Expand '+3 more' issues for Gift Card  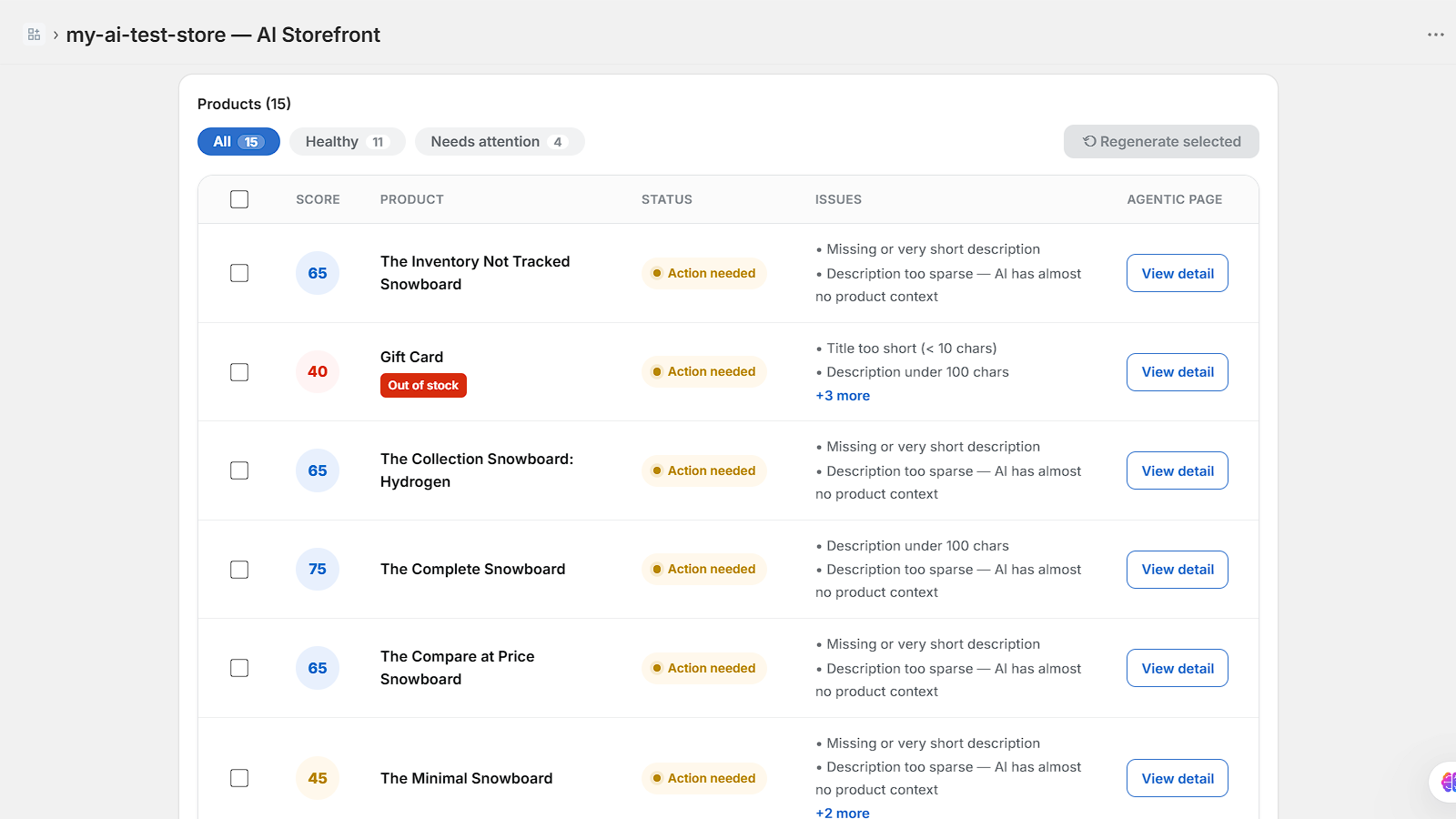pyautogui.click(x=843, y=396)
